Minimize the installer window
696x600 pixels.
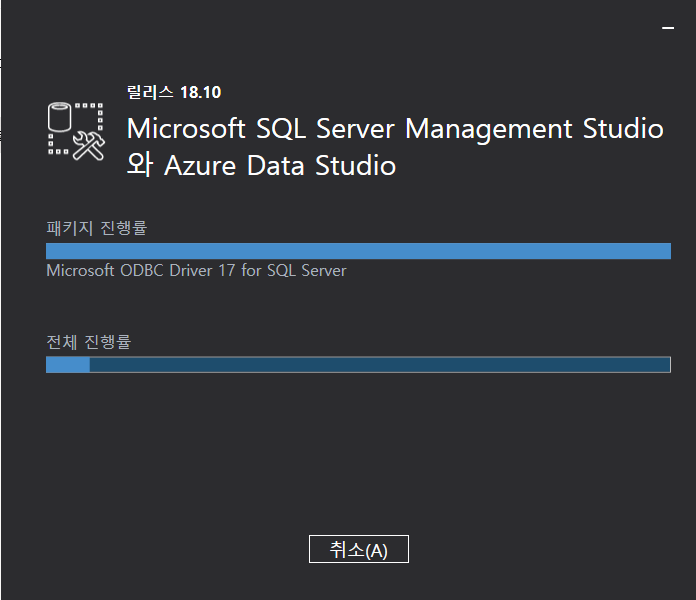[668, 28]
